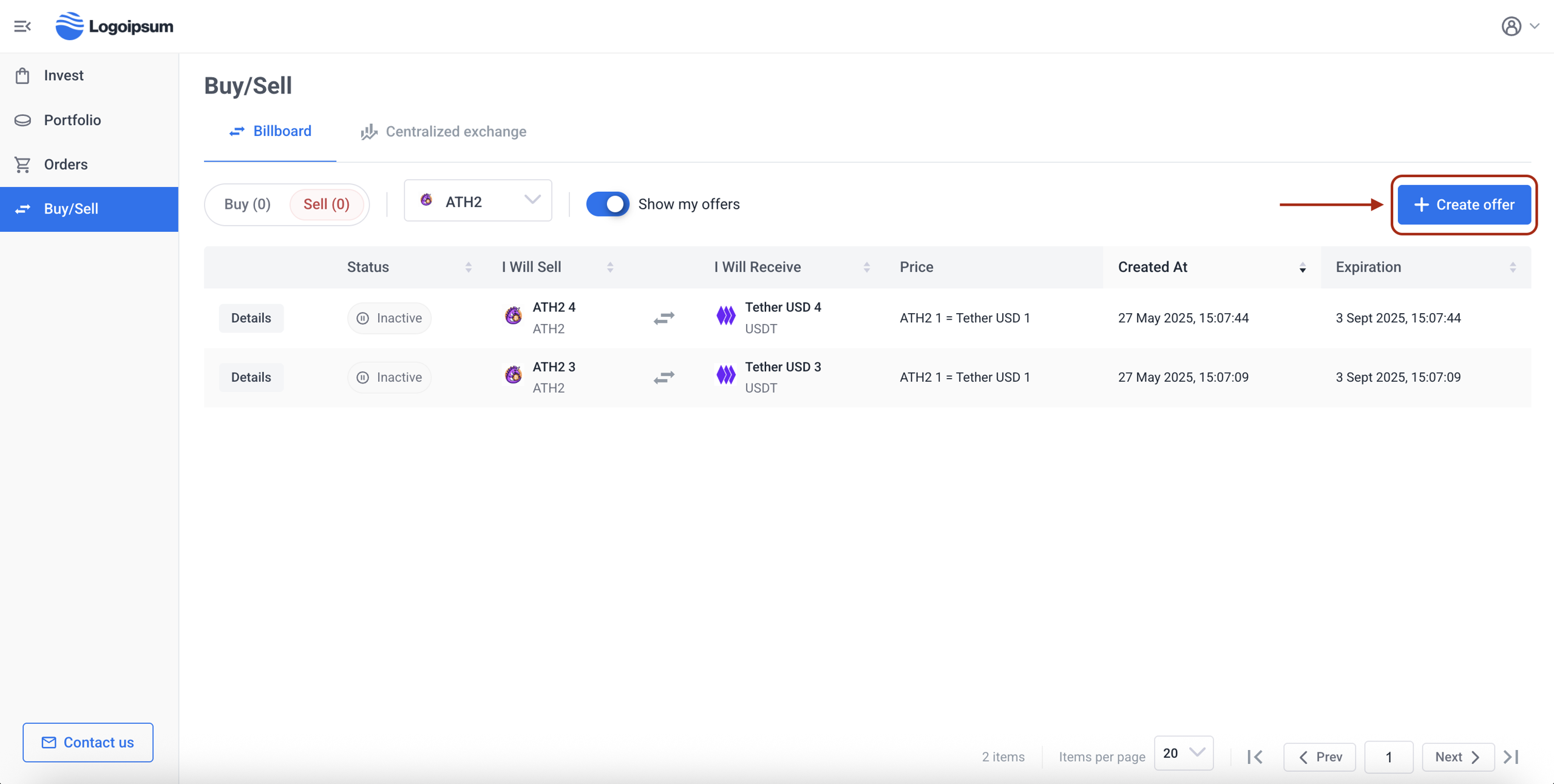Select the Sell (0) filter
This screenshot has height=784, width=1554.
click(x=327, y=204)
